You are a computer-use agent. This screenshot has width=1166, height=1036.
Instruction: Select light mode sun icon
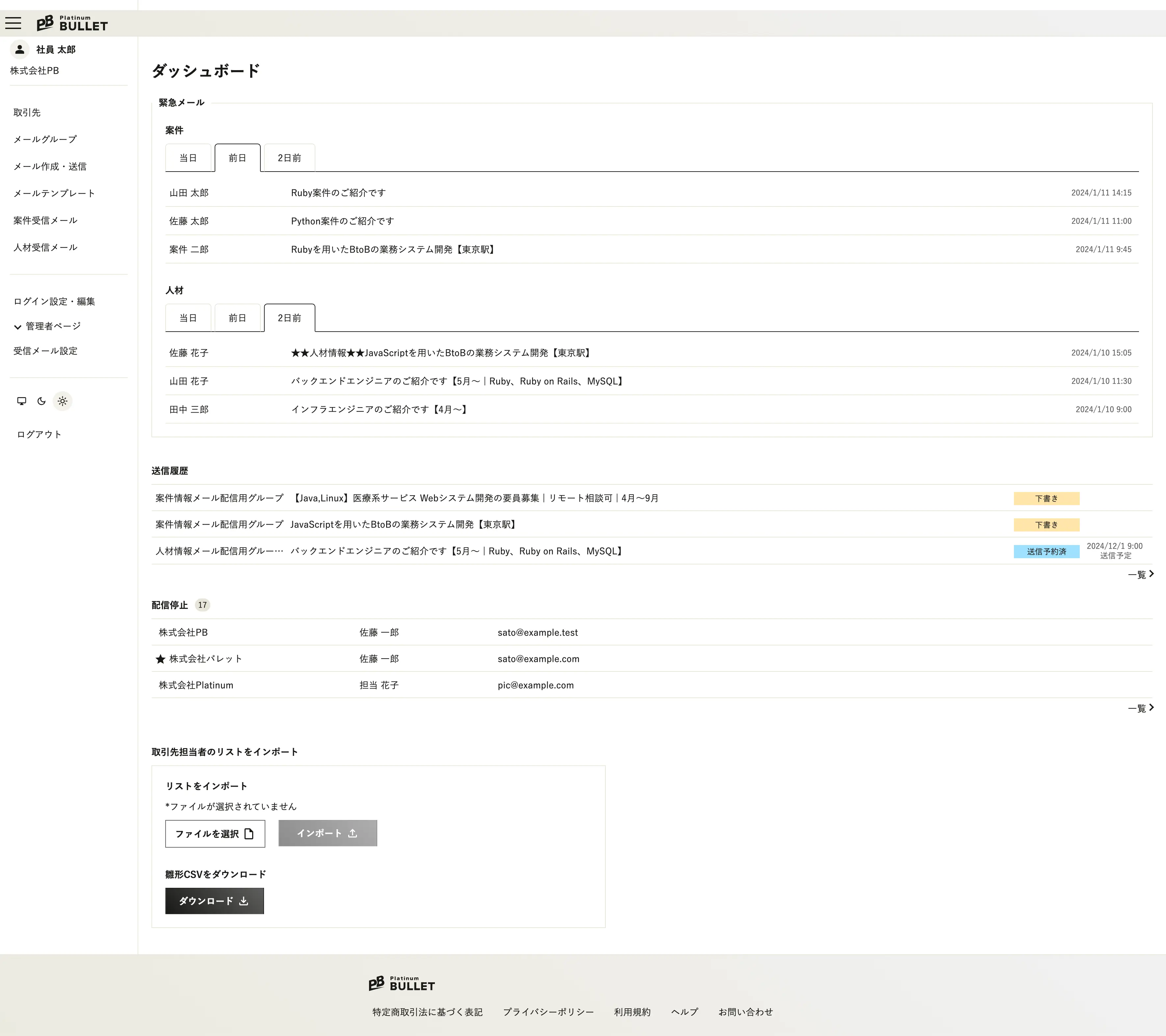pyautogui.click(x=63, y=401)
